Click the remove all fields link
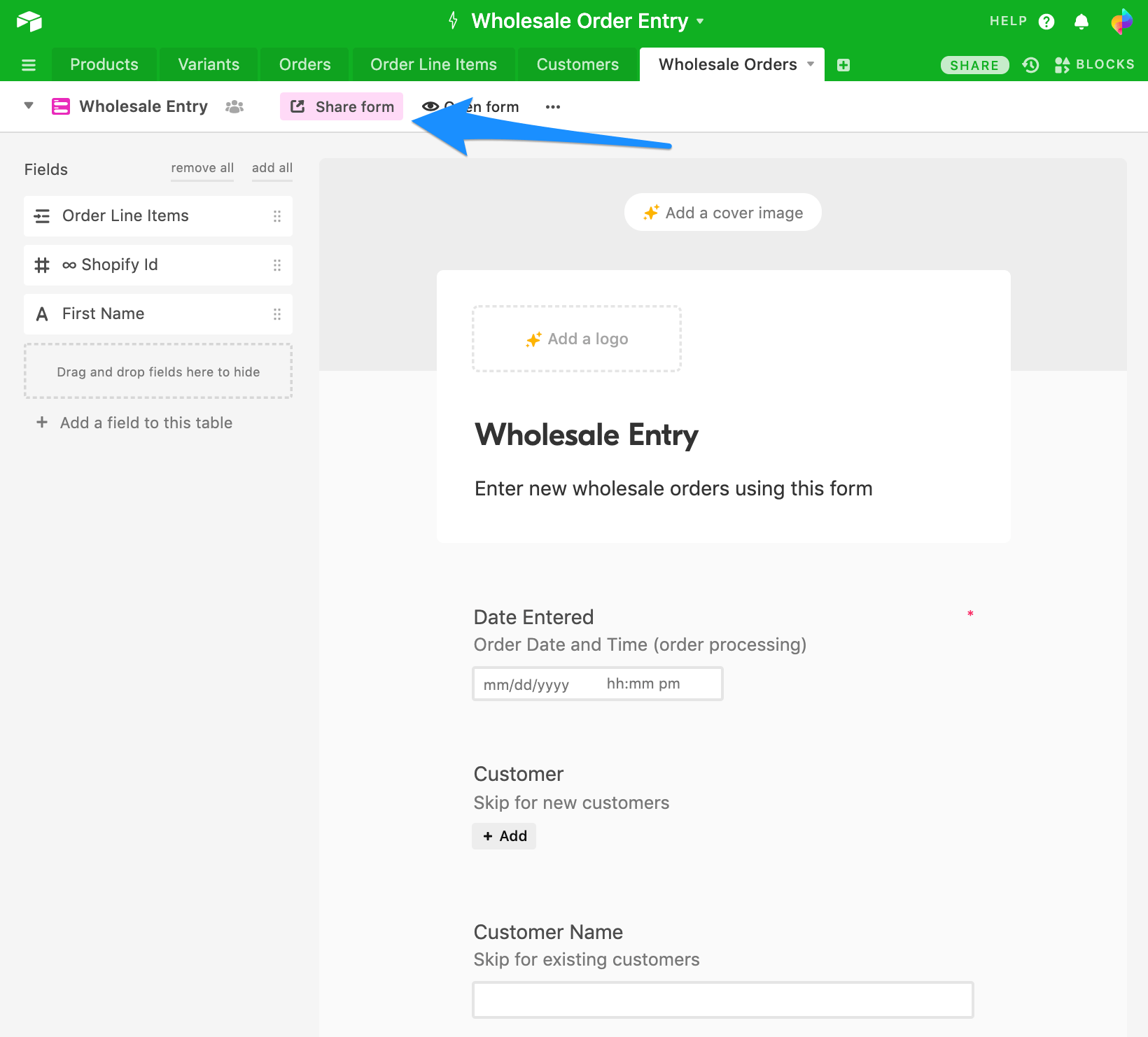The width and height of the screenshot is (1148, 1037). point(202,168)
